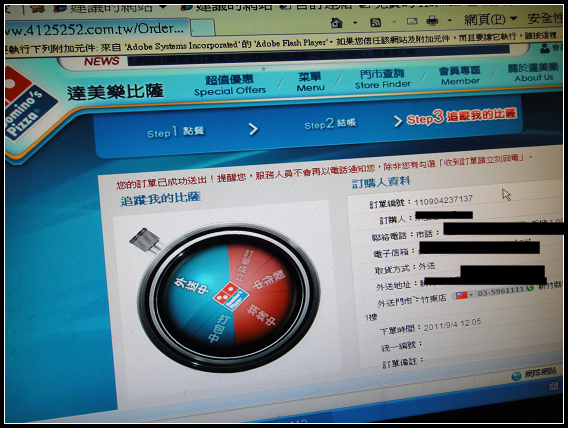Screen dimensions: 568x428
Task: Click the 追蹤我的比薩 heading
Action: [x=160, y=198]
